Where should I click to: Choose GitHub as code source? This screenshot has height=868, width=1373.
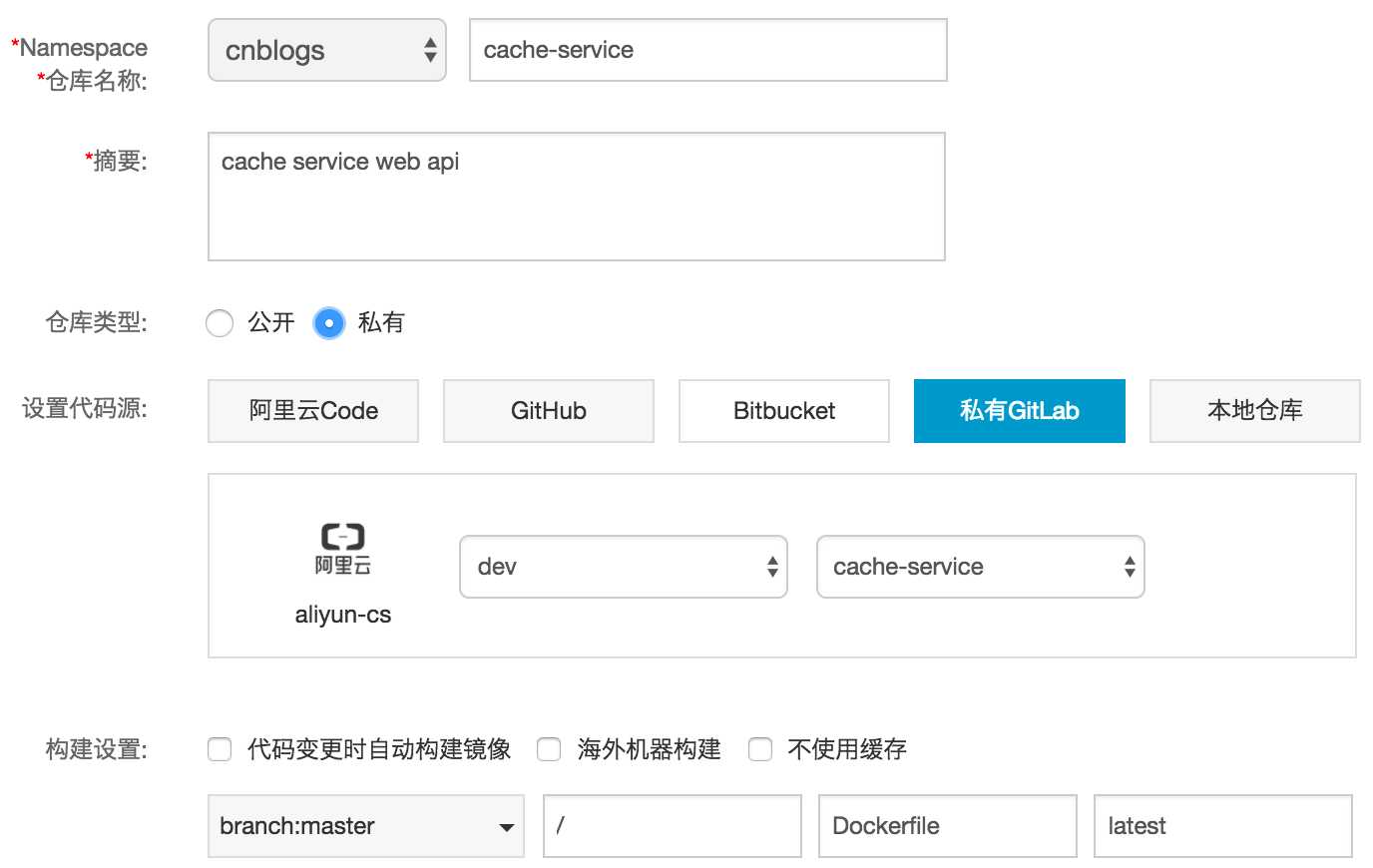click(x=549, y=410)
